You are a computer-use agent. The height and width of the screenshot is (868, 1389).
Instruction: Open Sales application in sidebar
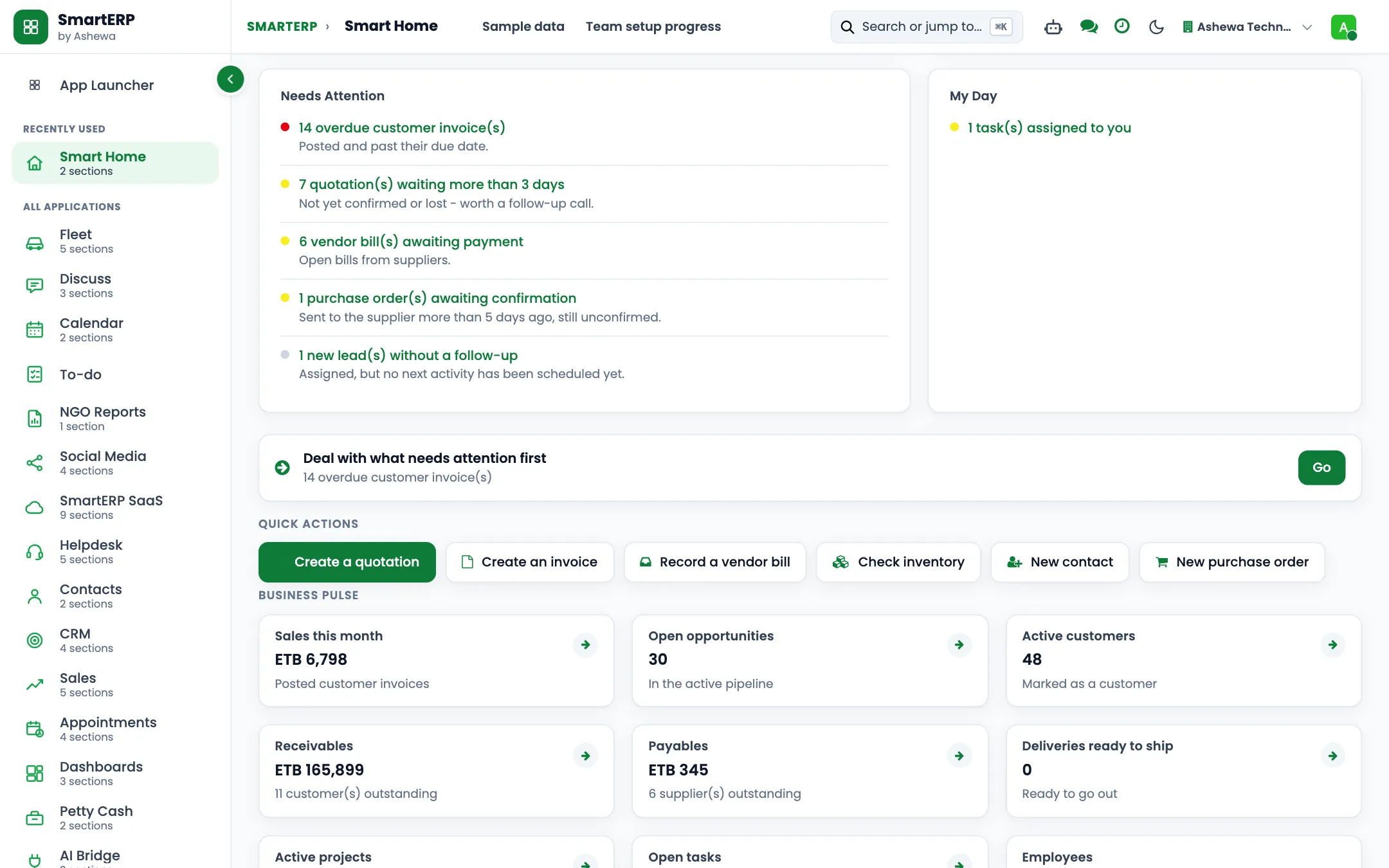[114, 685]
